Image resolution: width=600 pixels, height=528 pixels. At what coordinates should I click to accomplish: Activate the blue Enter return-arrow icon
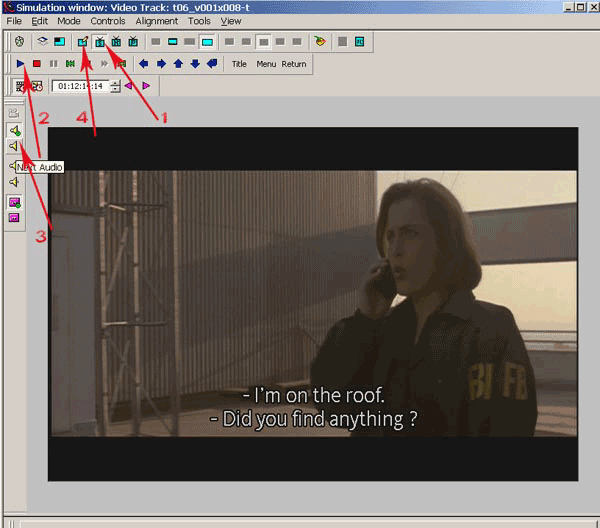212,64
